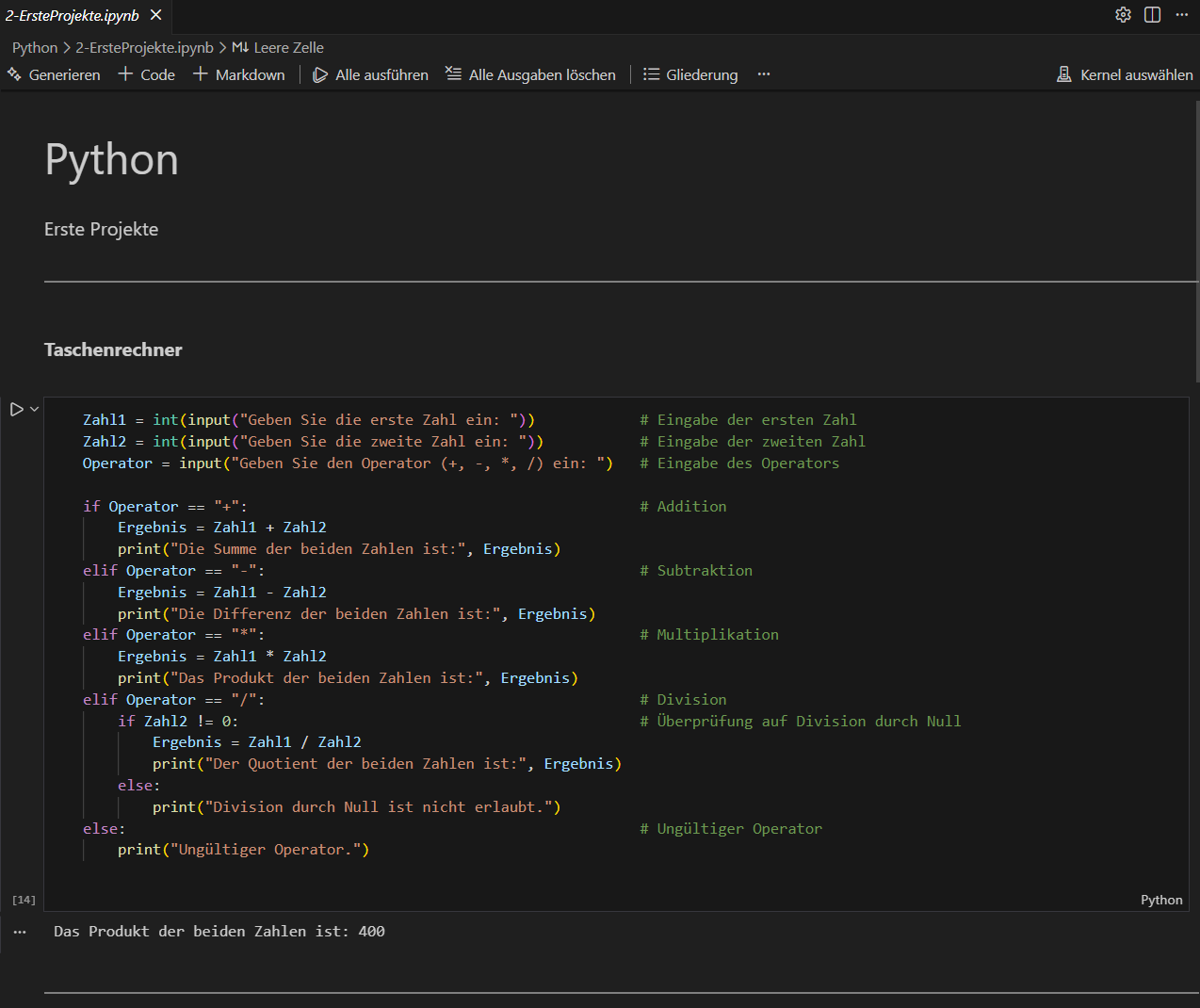Clear outputs with Alle Ausgaben löschen

530,74
